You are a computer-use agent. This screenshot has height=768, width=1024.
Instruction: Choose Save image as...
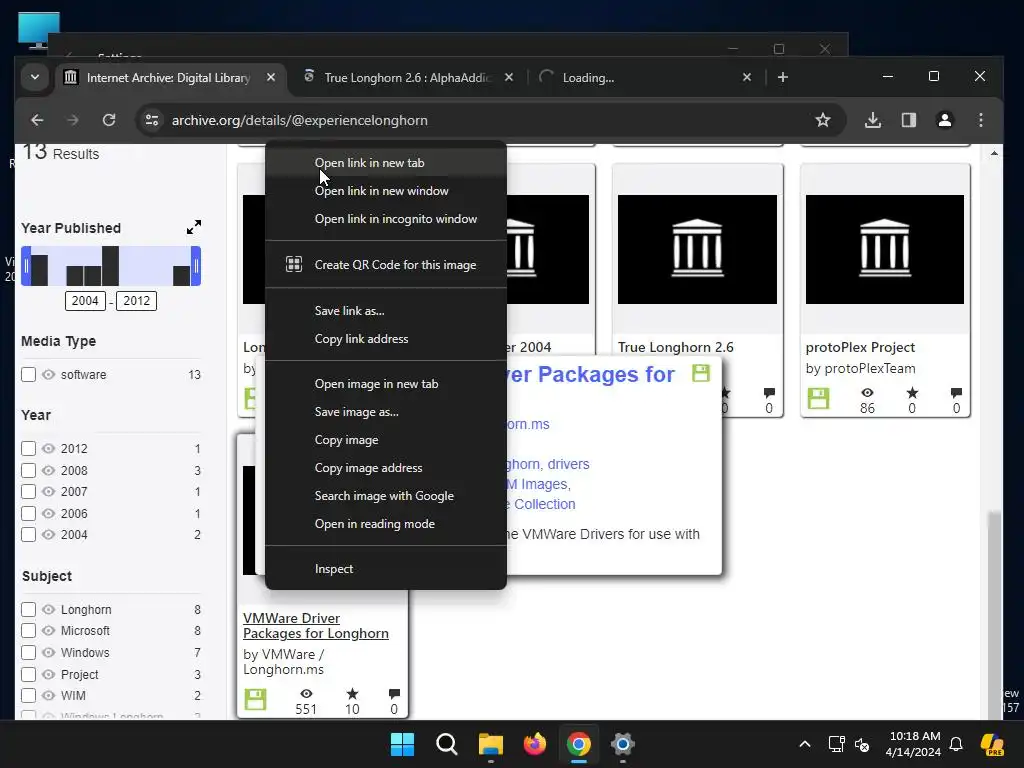385,412
